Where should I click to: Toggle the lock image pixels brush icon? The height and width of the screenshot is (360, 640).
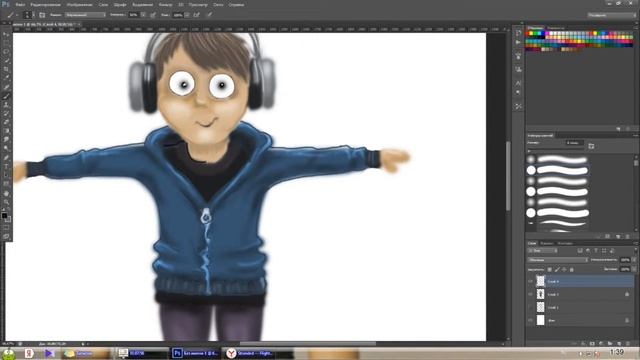(557, 269)
